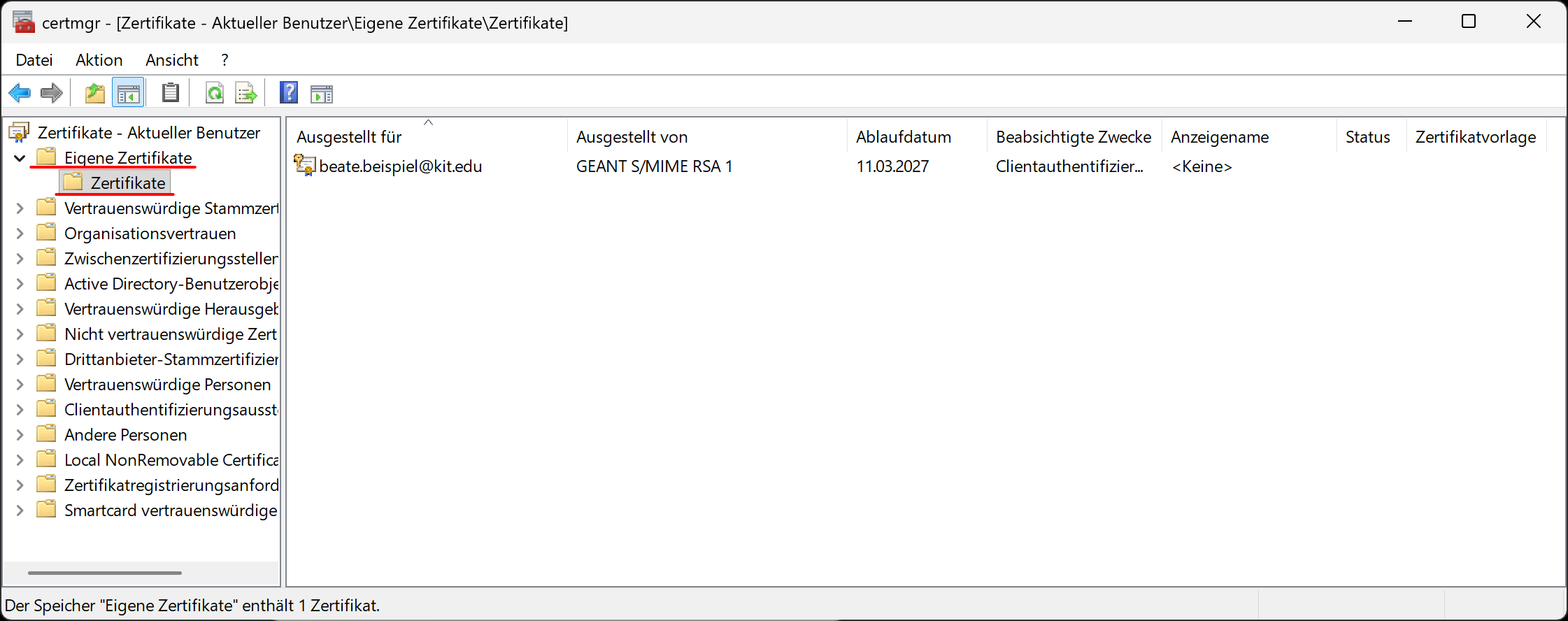Toggle the Show/Hide Action Pane button

tap(322, 93)
